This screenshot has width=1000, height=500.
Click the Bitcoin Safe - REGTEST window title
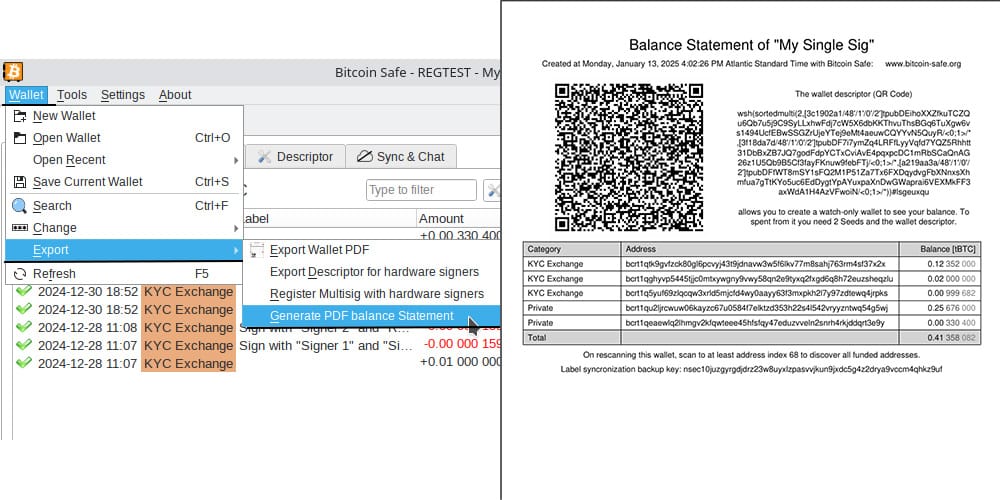[x=417, y=73]
